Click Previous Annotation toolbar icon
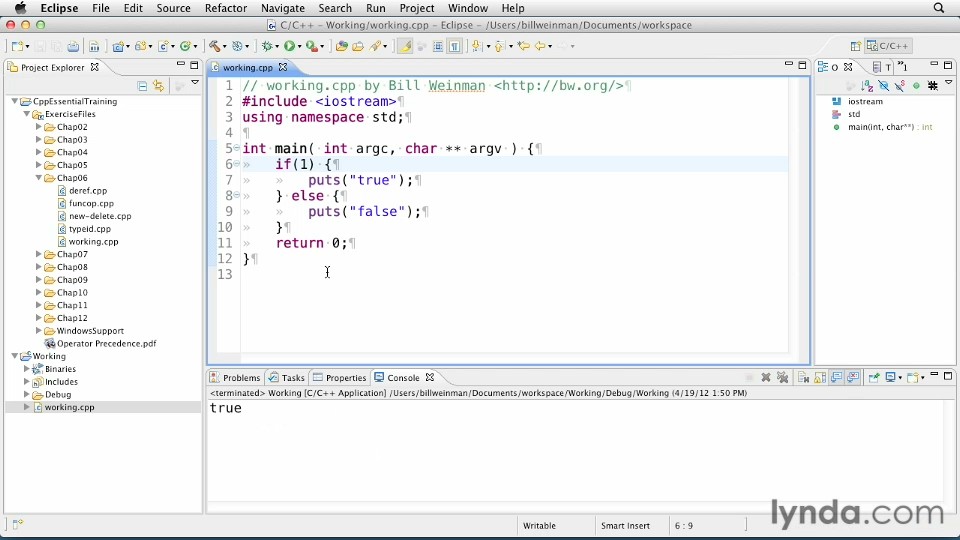Image resolution: width=960 pixels, height=540 pixels. pyautogui.click(x=500, y=46)
